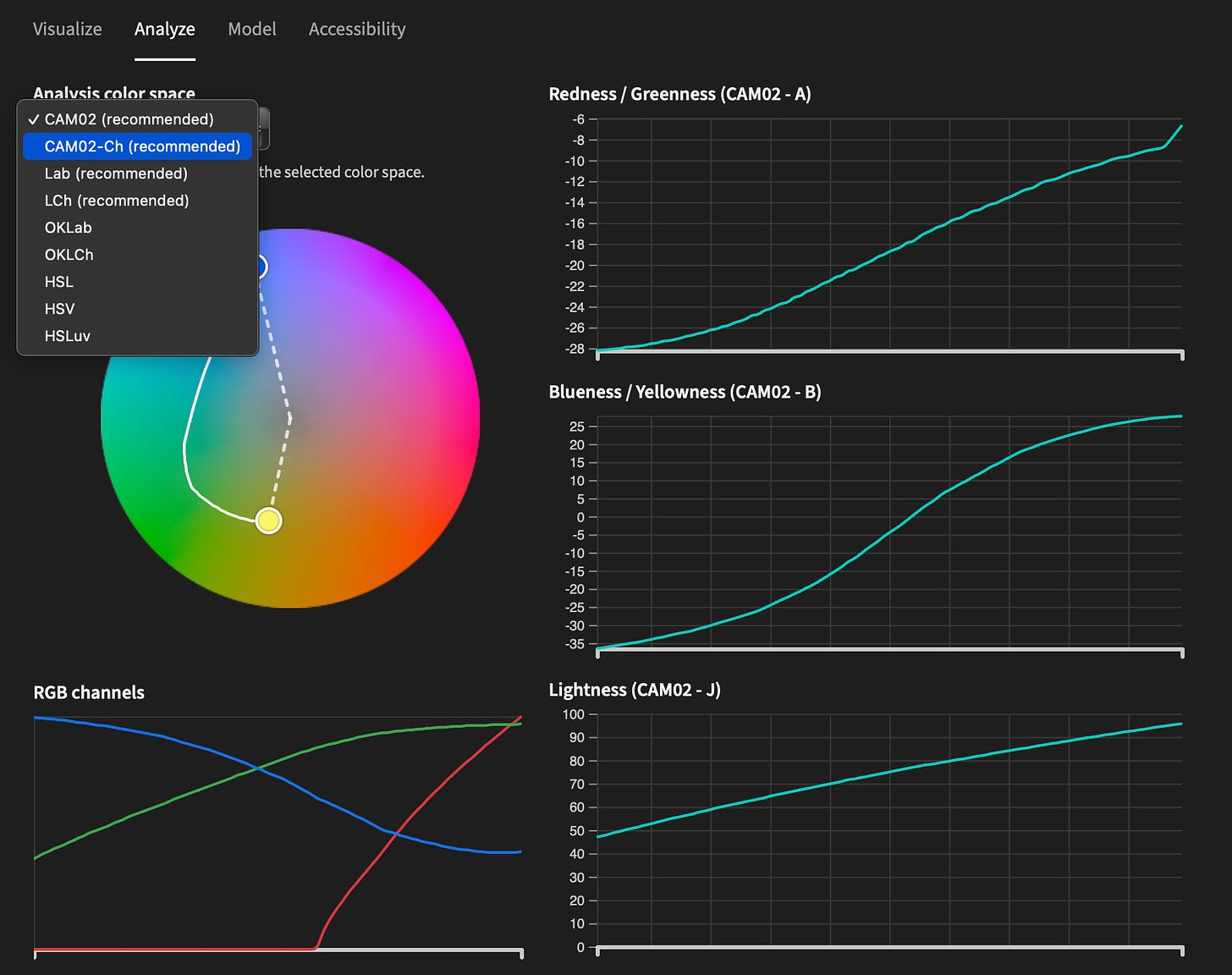This screenshot has height=975, width=1232.
Task: Select HSLuv at the bottom of the list
Action: (x=67, y=335)
